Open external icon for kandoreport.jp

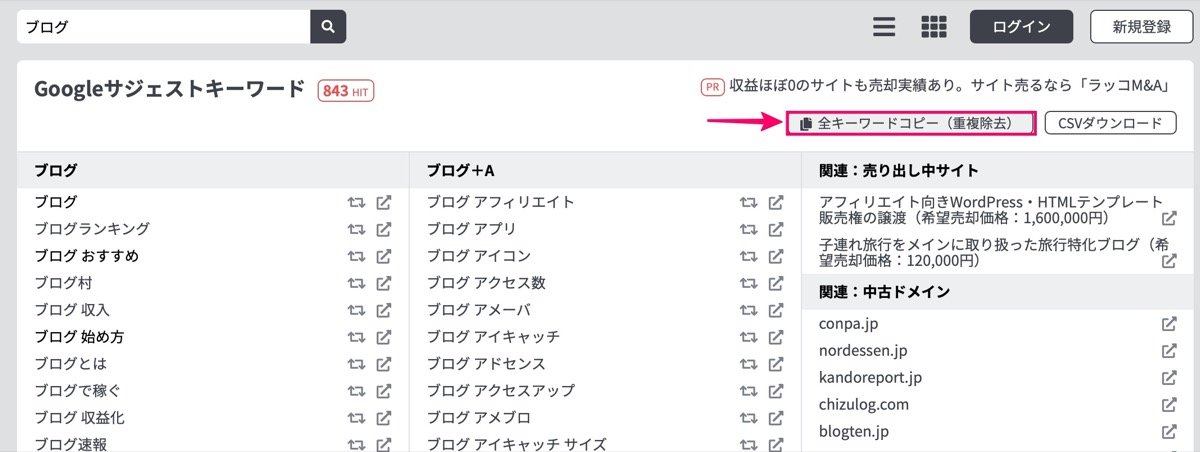[1169, 379]
